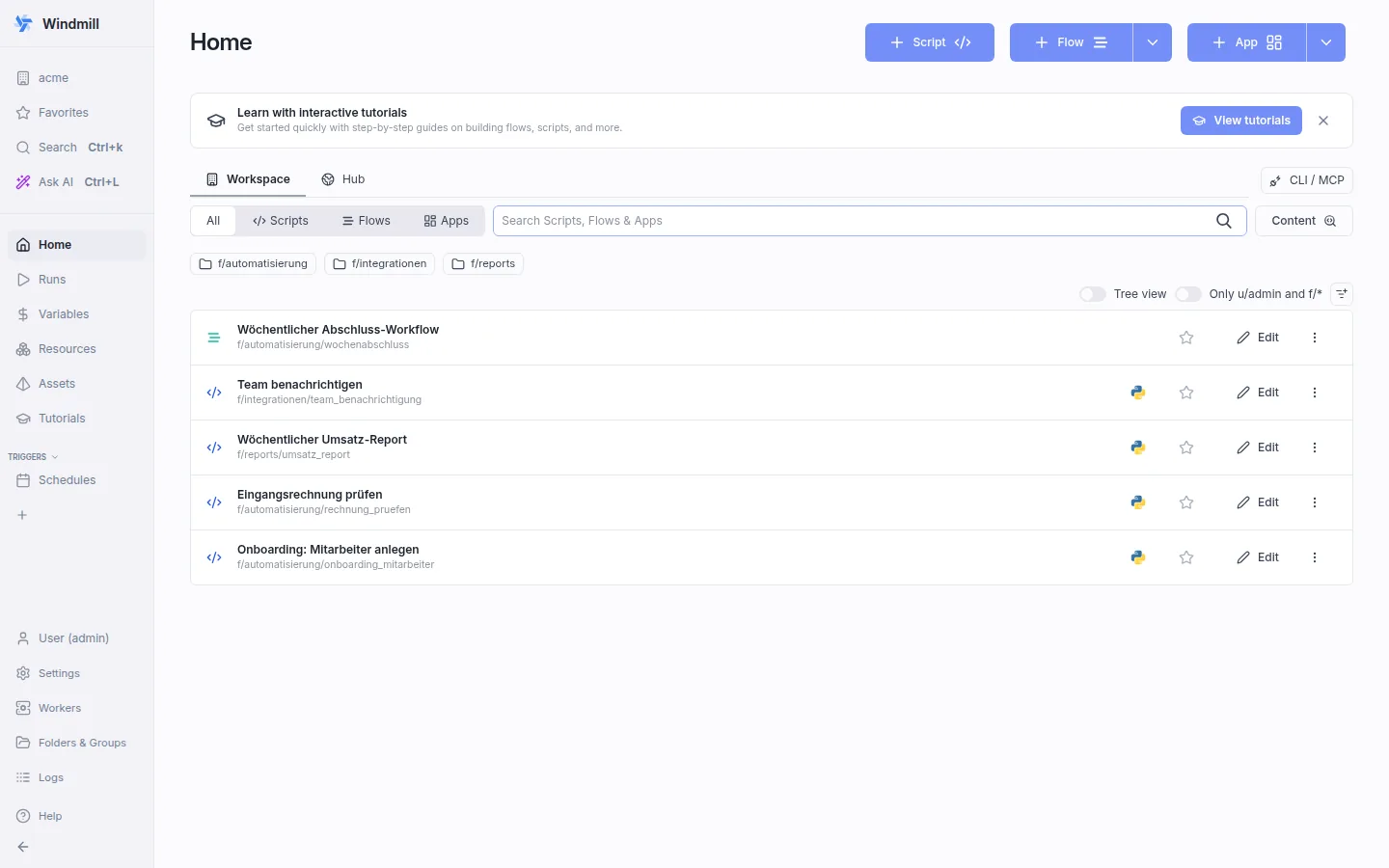Create a new Flow
Viewport: 1389px width, 868px height.
click(x=1071, y=42)
